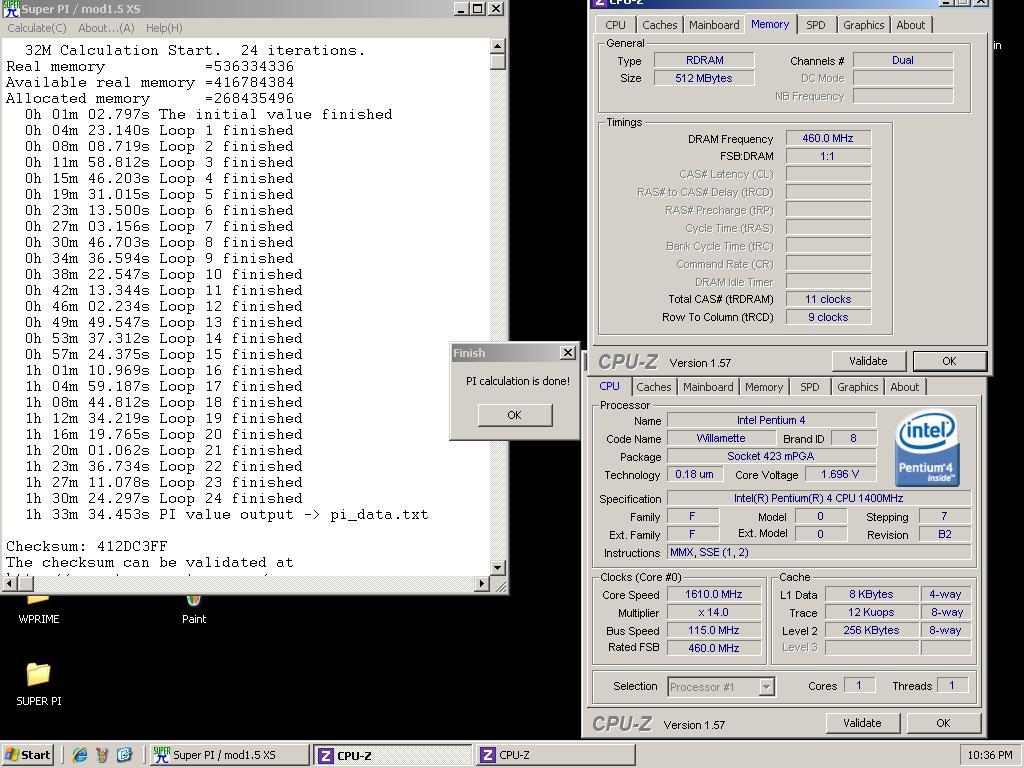Screen dimensions: 1024x768
Task: Open About tab in upper CPU-Z window
Action: point(910,25)
